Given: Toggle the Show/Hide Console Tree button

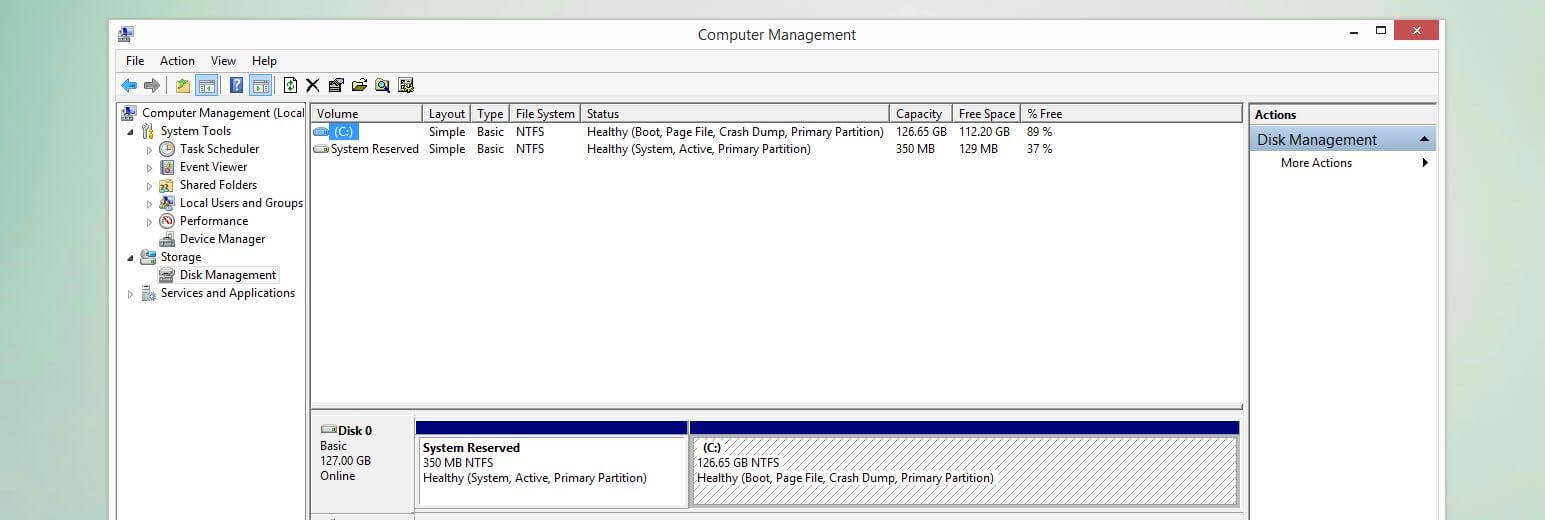Looking at the screenshot, I should pyautogui.click(x=207, y=86).
